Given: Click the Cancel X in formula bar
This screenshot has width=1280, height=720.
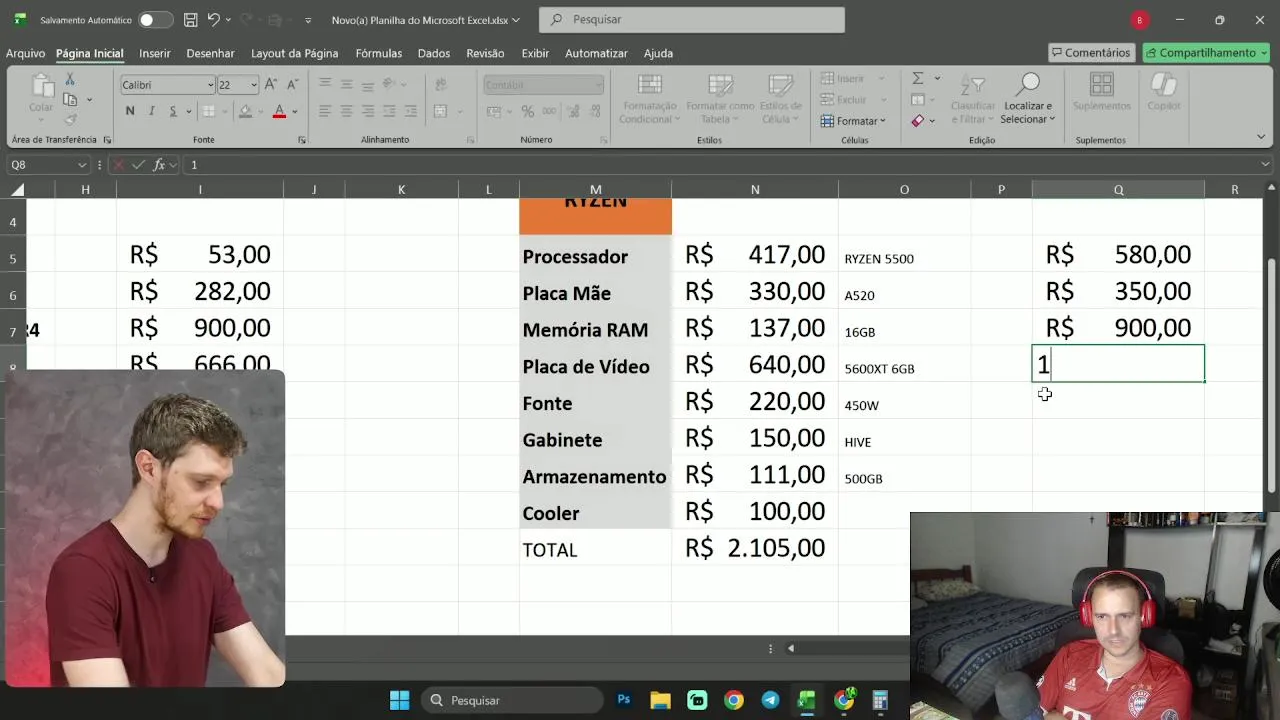Looking at the screenshot, I should 119,165.
